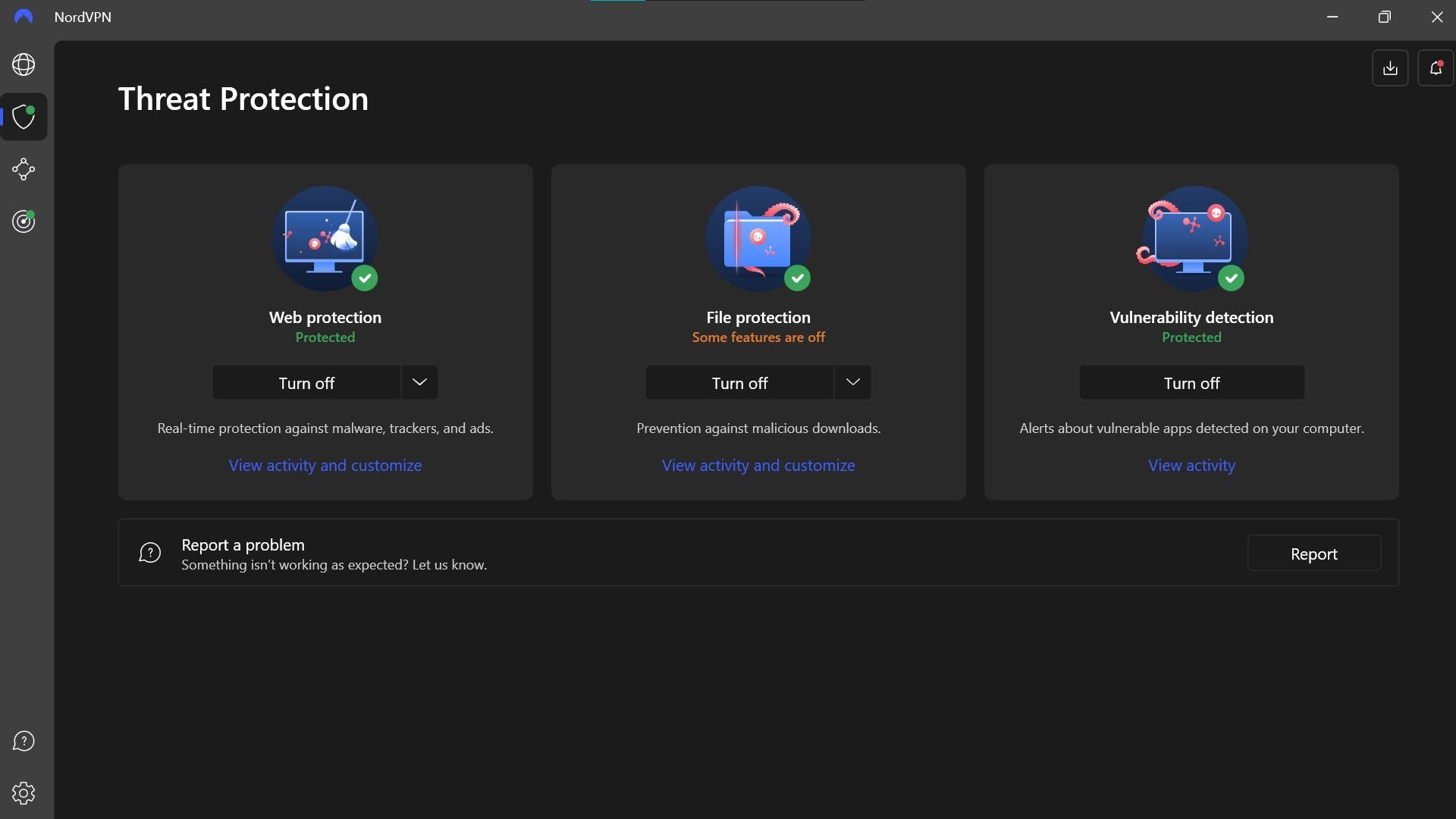Screen dimensions: 1456x819
Task: Click the Web protection monitor illustration
Action: click(325, 238)
